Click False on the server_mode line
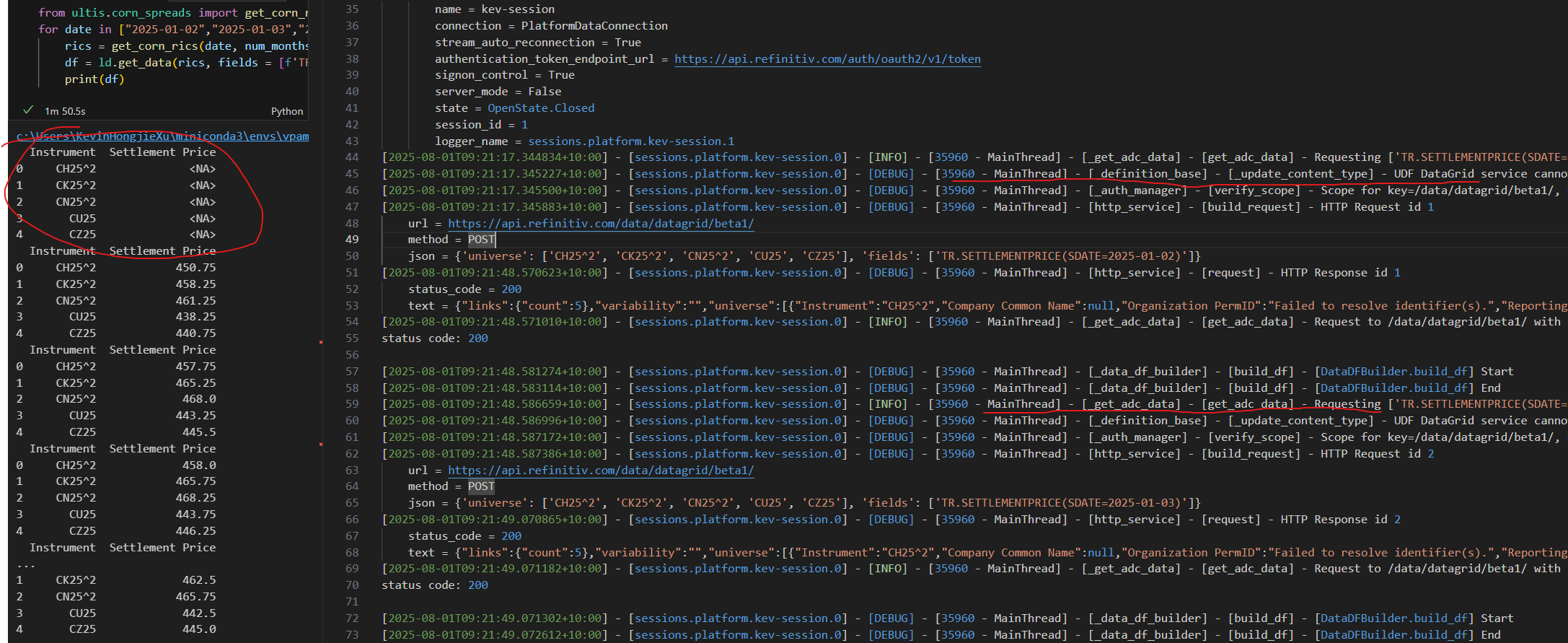1568x643 pixels. click(x=545, y=92)
